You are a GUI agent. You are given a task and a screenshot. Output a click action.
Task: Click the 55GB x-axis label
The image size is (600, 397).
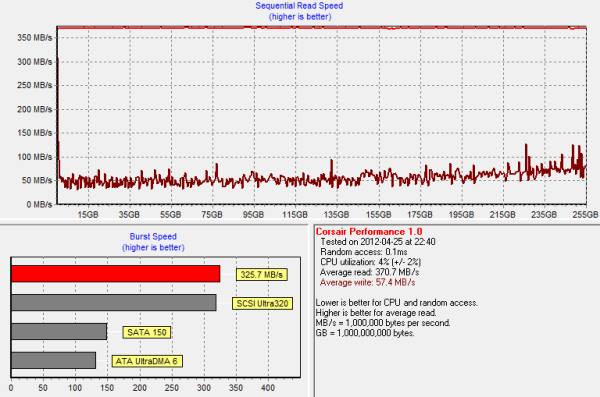(171, 215)
